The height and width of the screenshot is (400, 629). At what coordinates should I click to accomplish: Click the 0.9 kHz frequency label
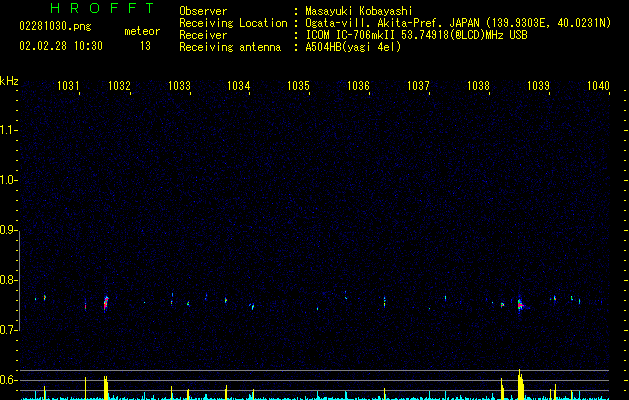[x=8, y=230]
